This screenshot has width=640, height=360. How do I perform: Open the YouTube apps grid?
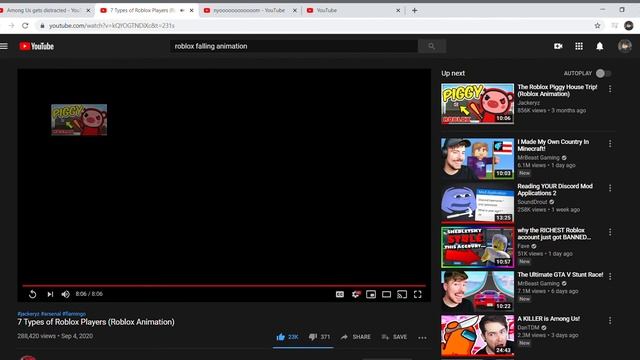(579, 46)
